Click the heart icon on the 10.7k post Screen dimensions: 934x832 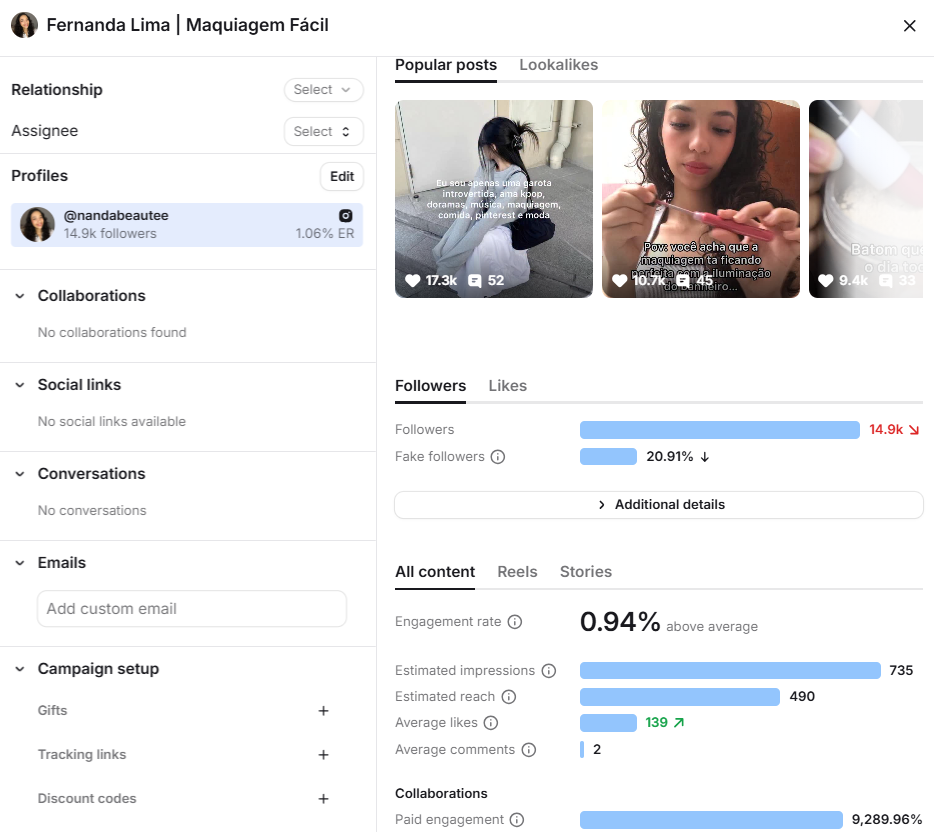click(619, 281)
